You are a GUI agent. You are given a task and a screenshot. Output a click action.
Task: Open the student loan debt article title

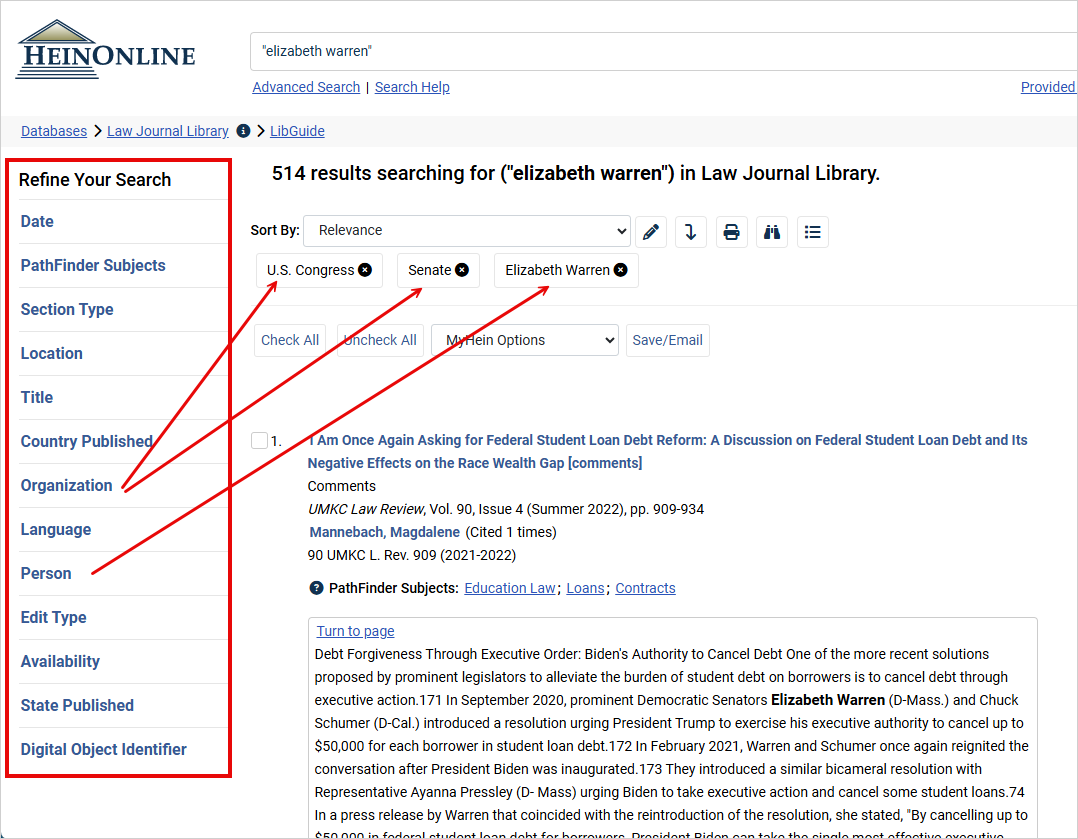[667, 451]
